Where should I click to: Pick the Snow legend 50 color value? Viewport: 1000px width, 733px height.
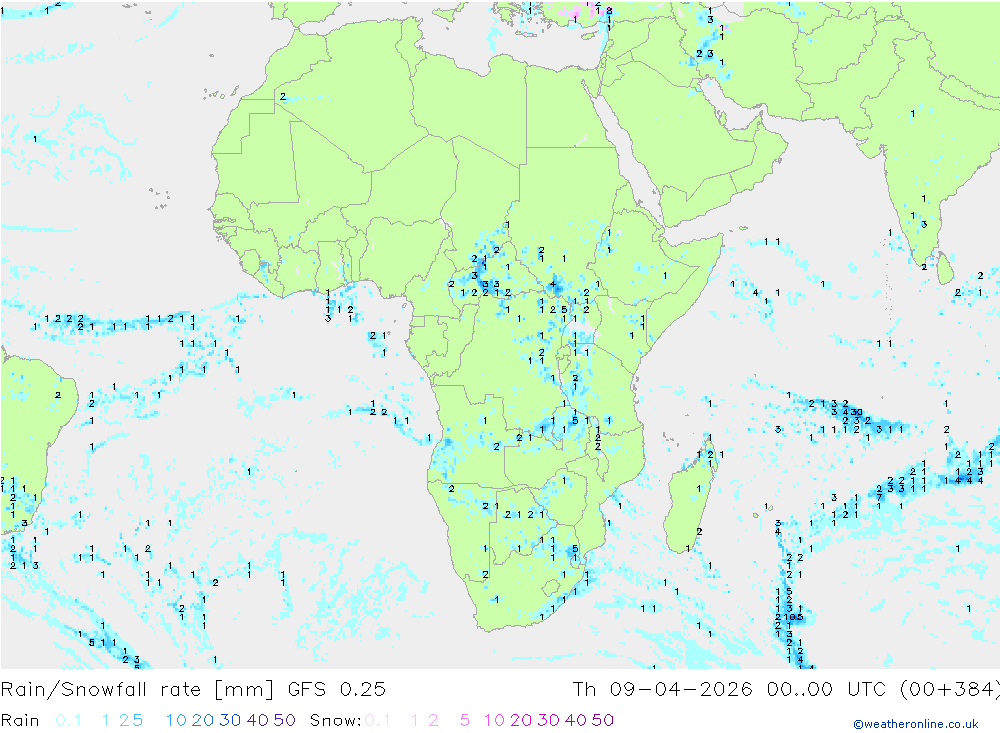tap(603, 720)
